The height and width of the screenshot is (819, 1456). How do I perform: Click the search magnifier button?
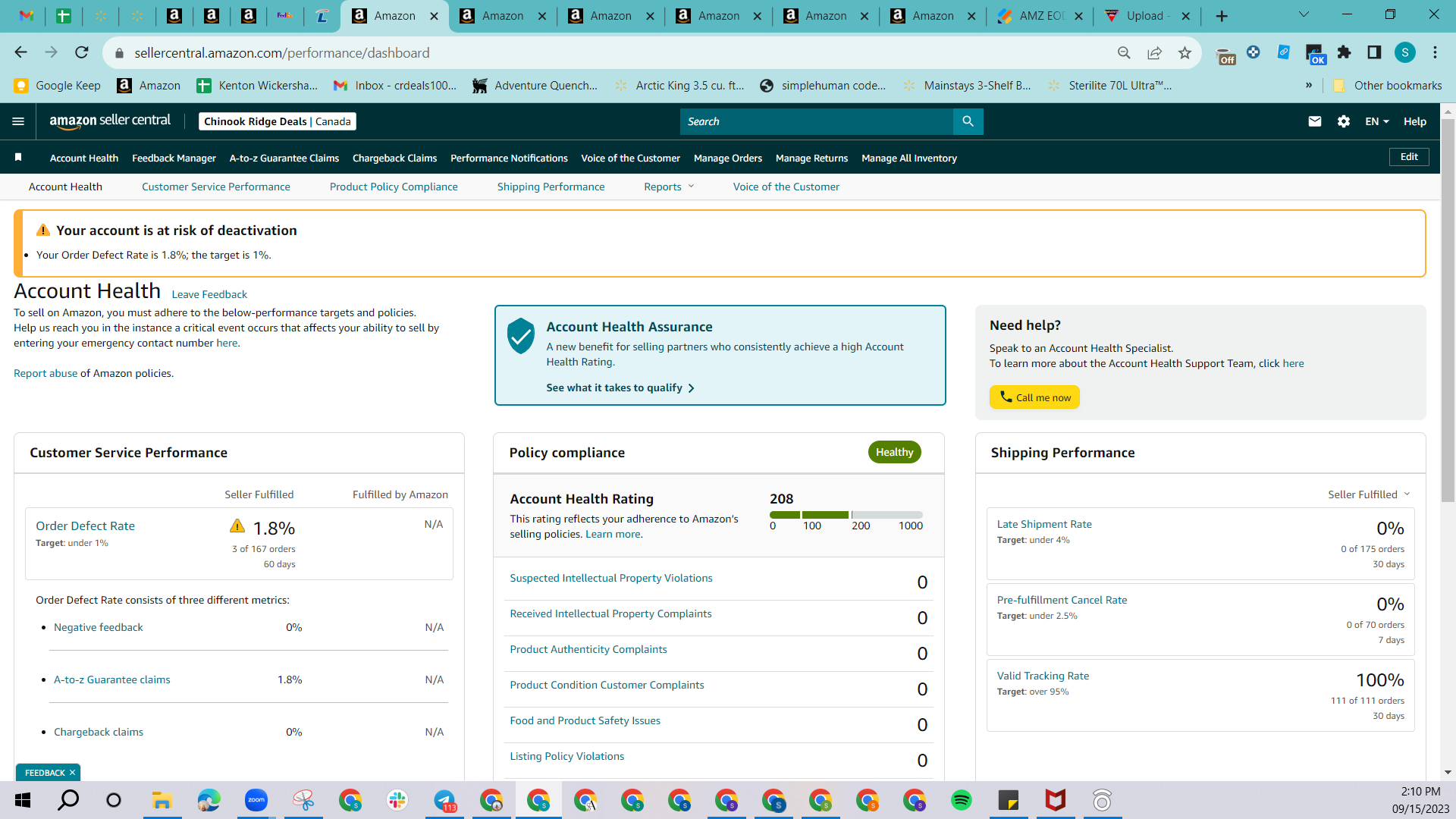(968, 121)
